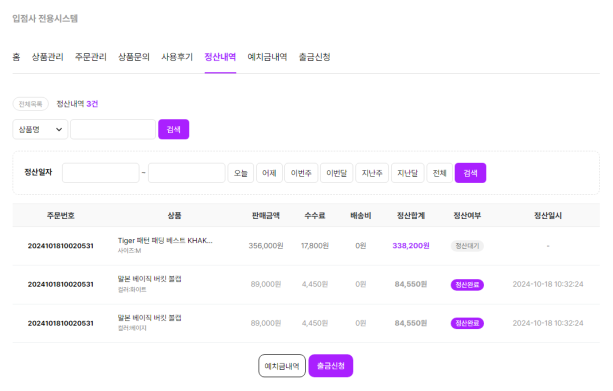Open the Tiger 패턴 패딩 베스트 product link
Screen dimensions: 613x391
[x=165, y=240]
